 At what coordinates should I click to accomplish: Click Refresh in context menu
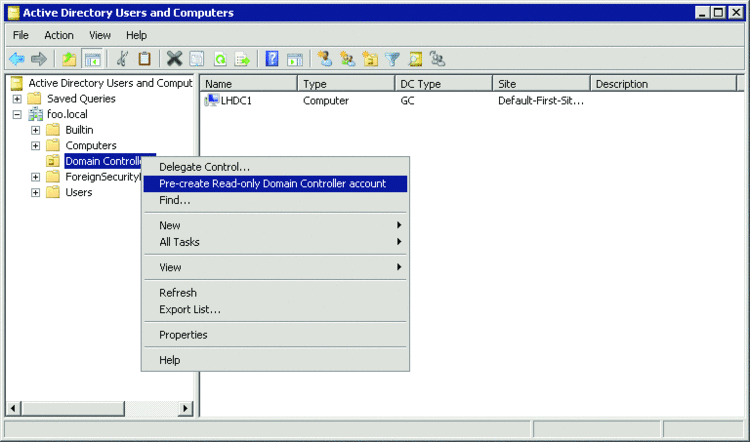click(275, 293)
